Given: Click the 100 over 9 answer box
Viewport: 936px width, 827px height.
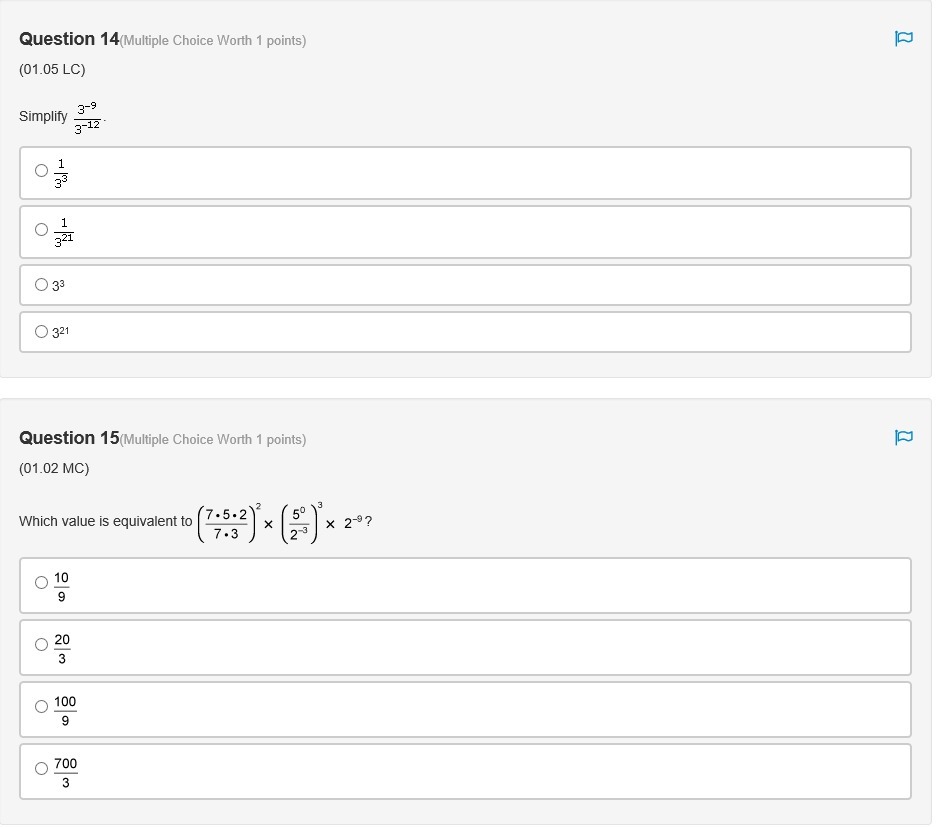Looking at the screenshot, I should pos(465,710).
